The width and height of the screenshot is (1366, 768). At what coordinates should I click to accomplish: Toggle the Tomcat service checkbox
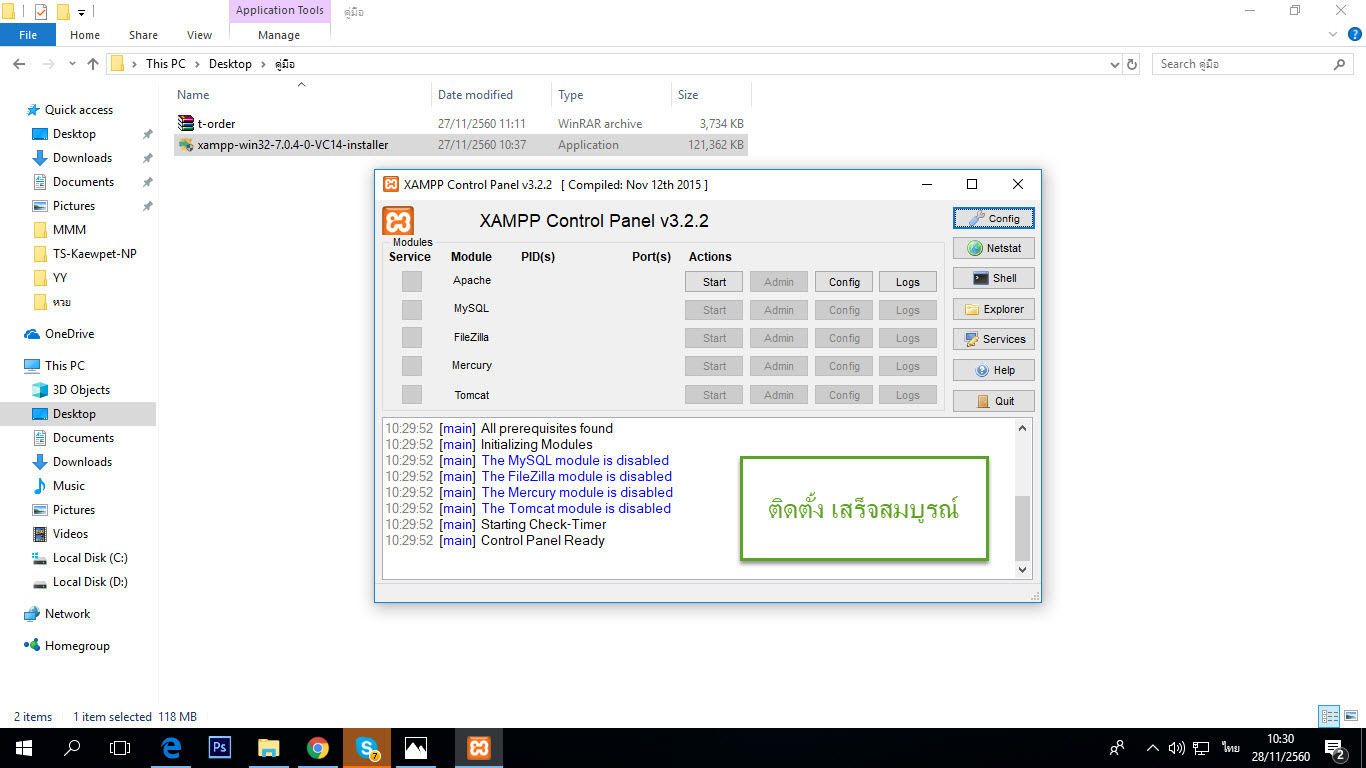(x=412, y=394)
